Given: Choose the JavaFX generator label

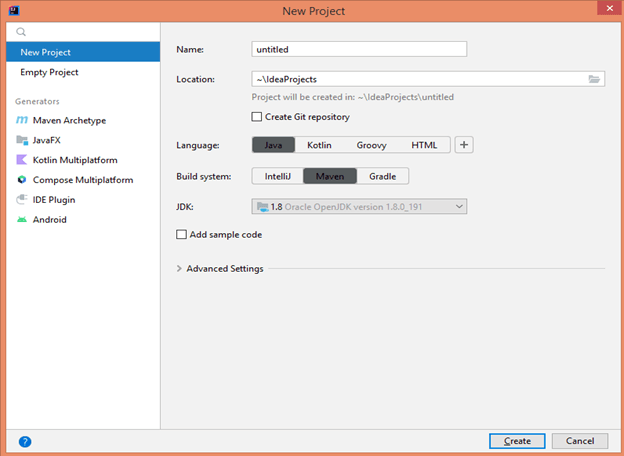Looking at the screenshot, I should coord(47,140).
